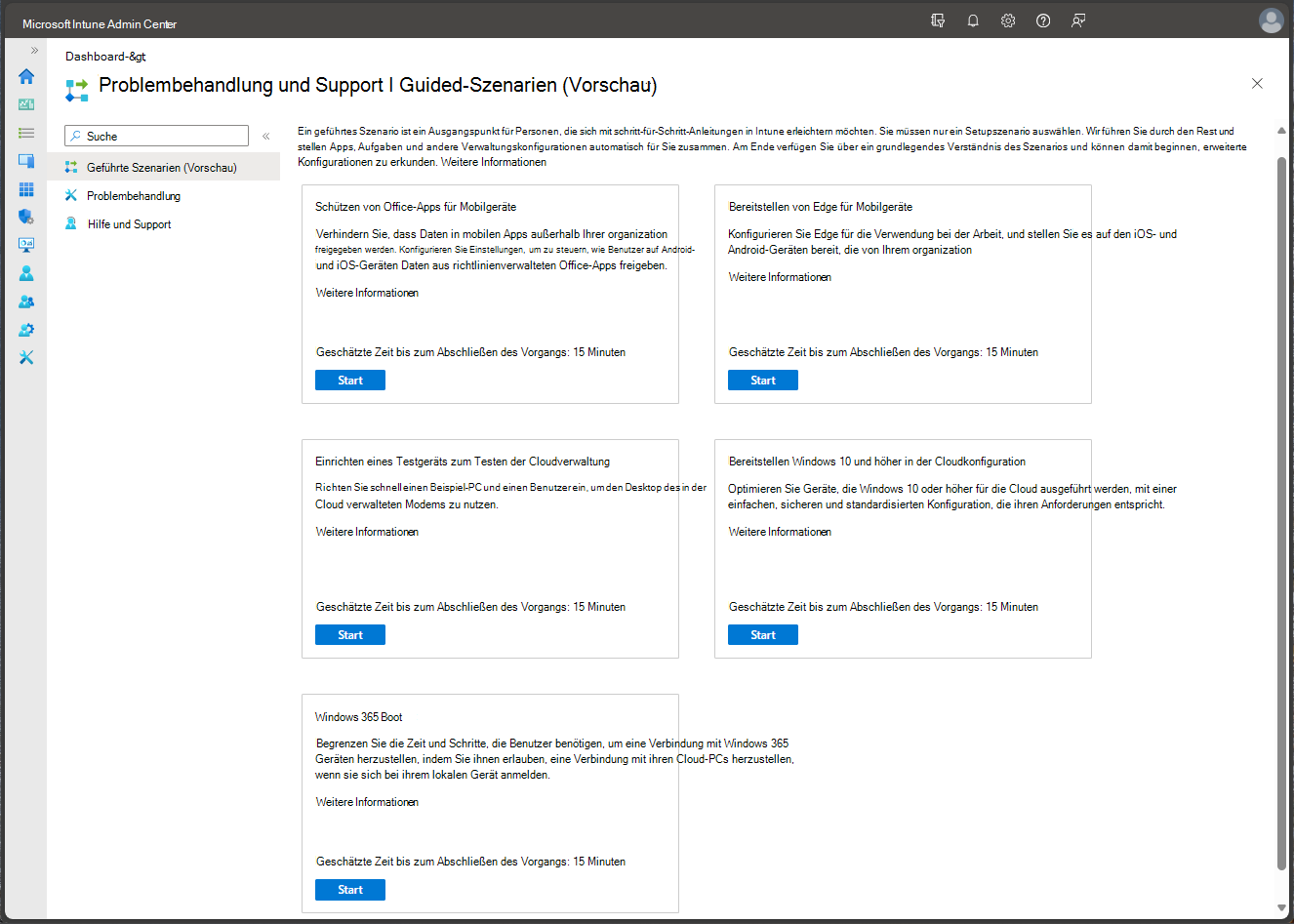Screen dimensions: 1294x924
Task: Open Weitere Informationen for Testgerät card
Action: click(368, 532)
